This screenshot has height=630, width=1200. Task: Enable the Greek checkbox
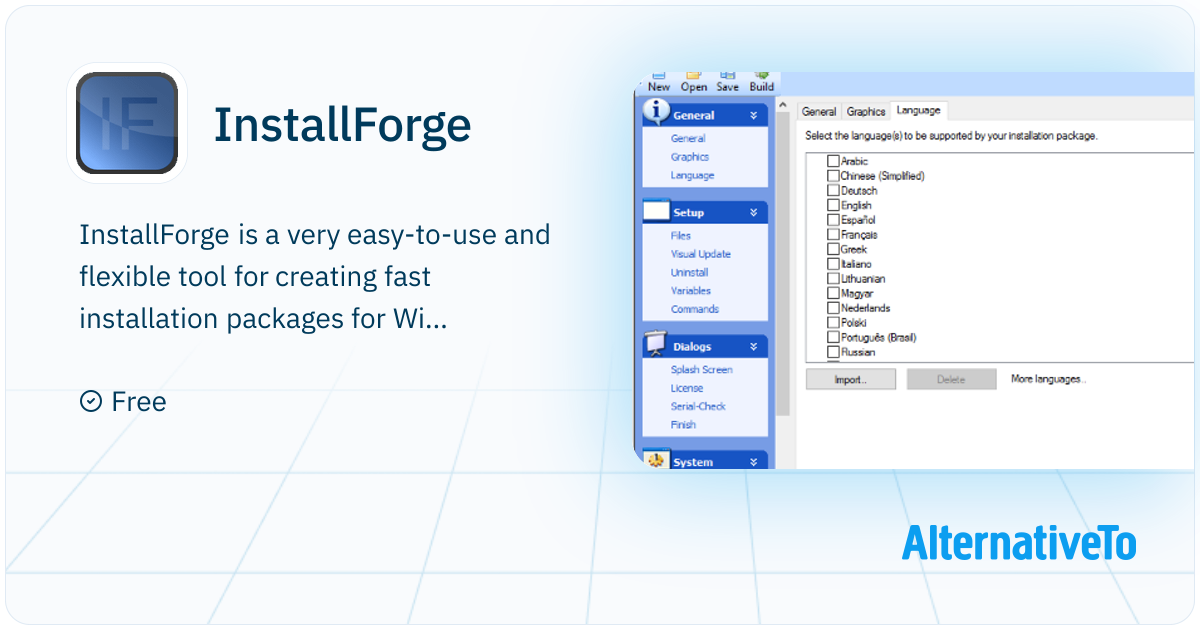tap(833, 249)
